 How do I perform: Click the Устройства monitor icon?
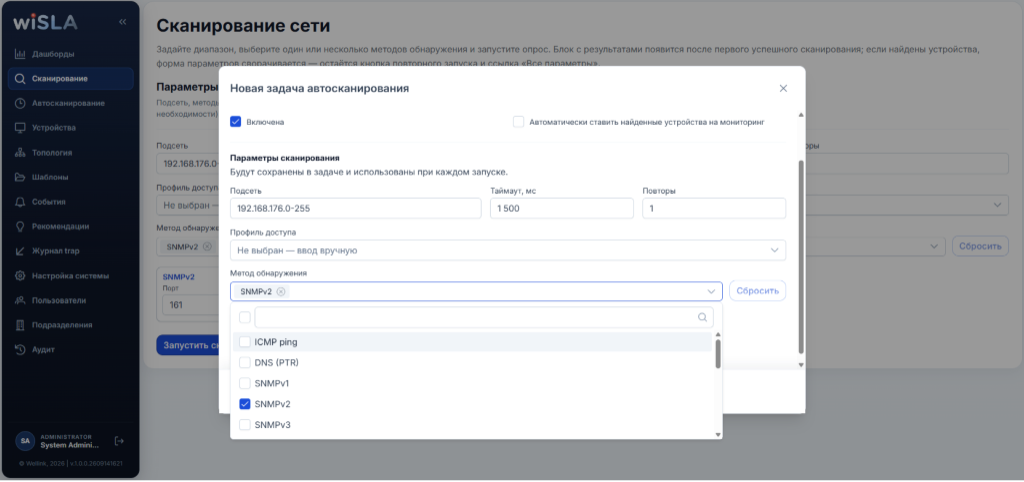pyautogui.click(x=20, y=128)
